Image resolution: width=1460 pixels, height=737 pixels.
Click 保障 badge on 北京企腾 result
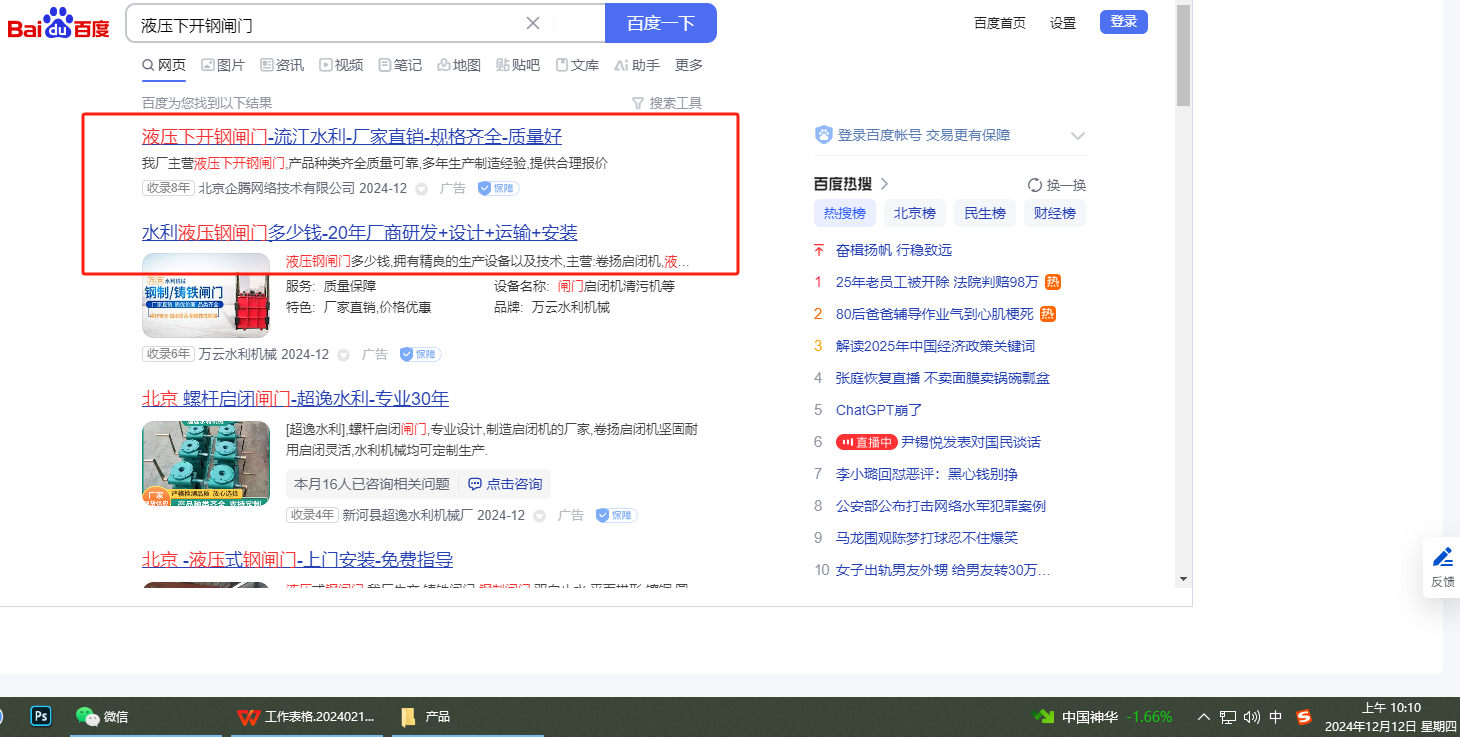[498, 188]
